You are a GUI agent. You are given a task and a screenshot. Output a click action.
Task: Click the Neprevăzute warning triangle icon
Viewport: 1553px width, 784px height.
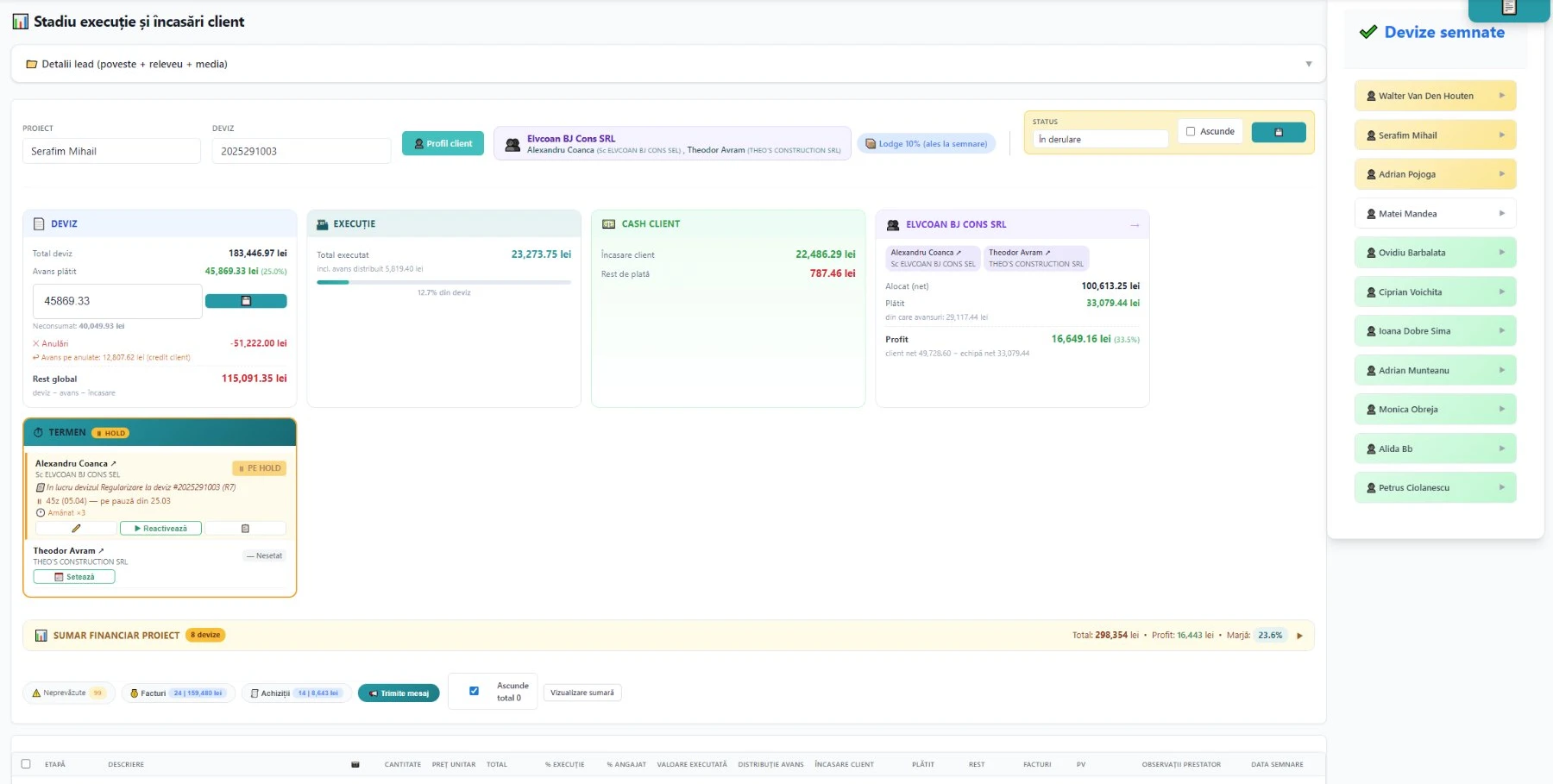[36, 692]
